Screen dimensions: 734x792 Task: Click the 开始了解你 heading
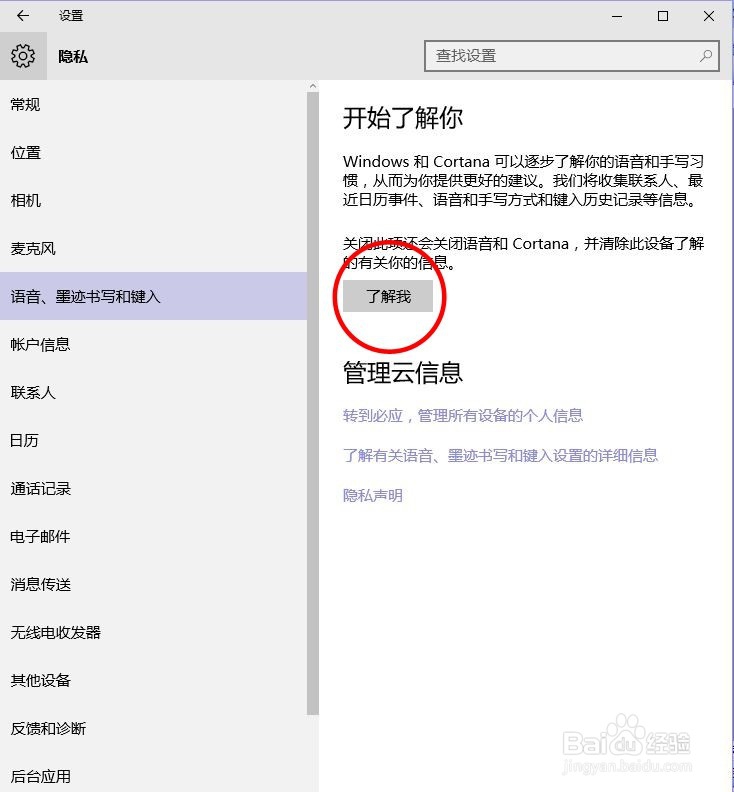pos(403,119)
